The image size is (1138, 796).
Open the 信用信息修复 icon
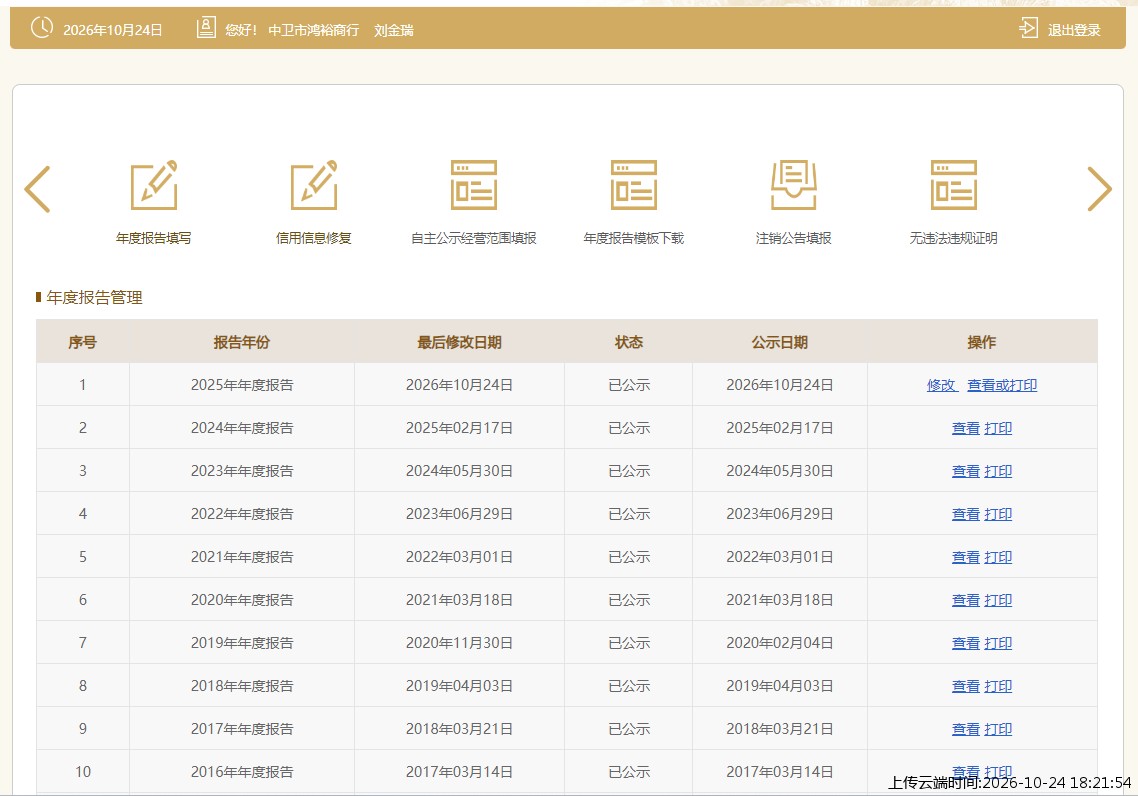pyautogui.click(x=314, y=185)
